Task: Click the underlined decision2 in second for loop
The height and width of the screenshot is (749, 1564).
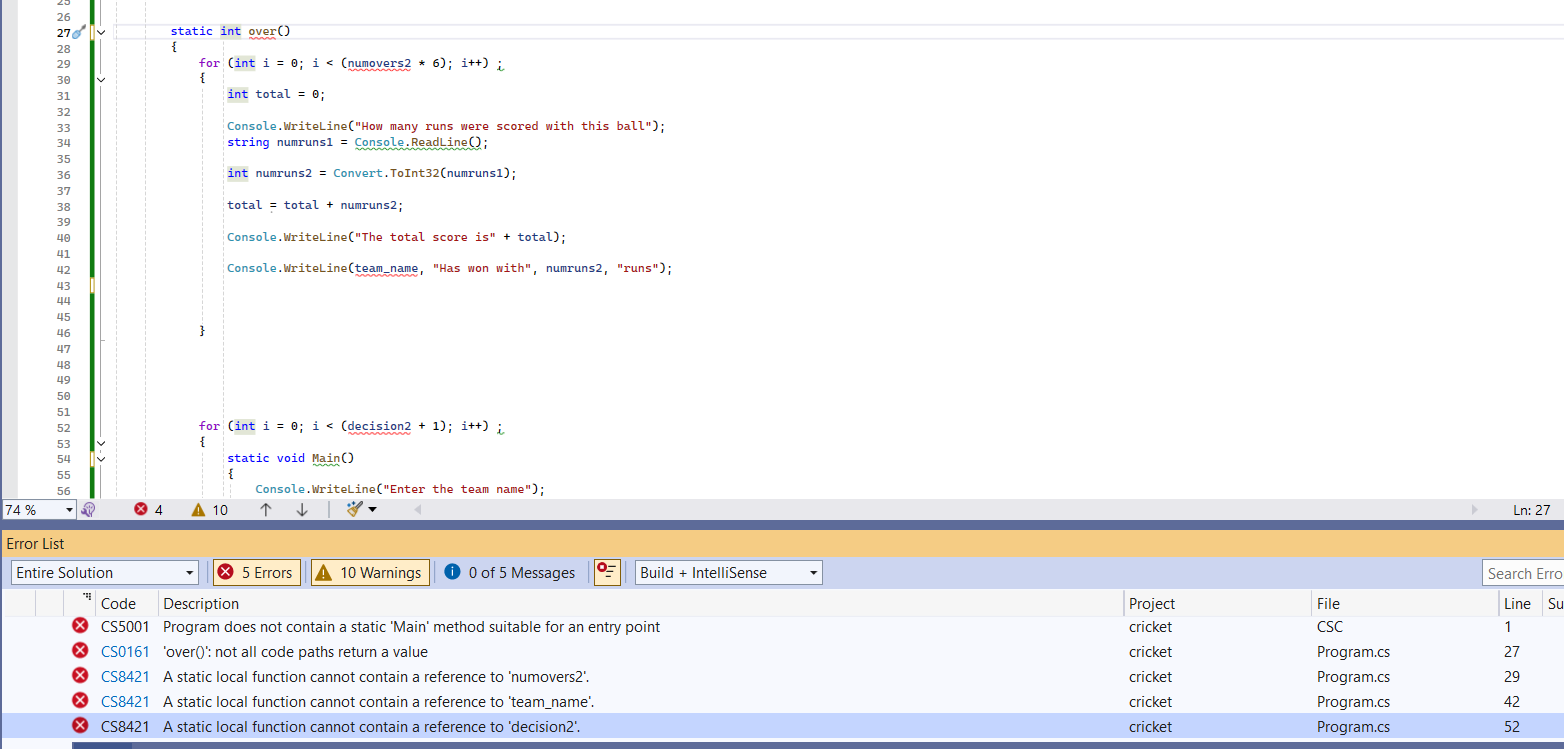Action: [379, 426]
